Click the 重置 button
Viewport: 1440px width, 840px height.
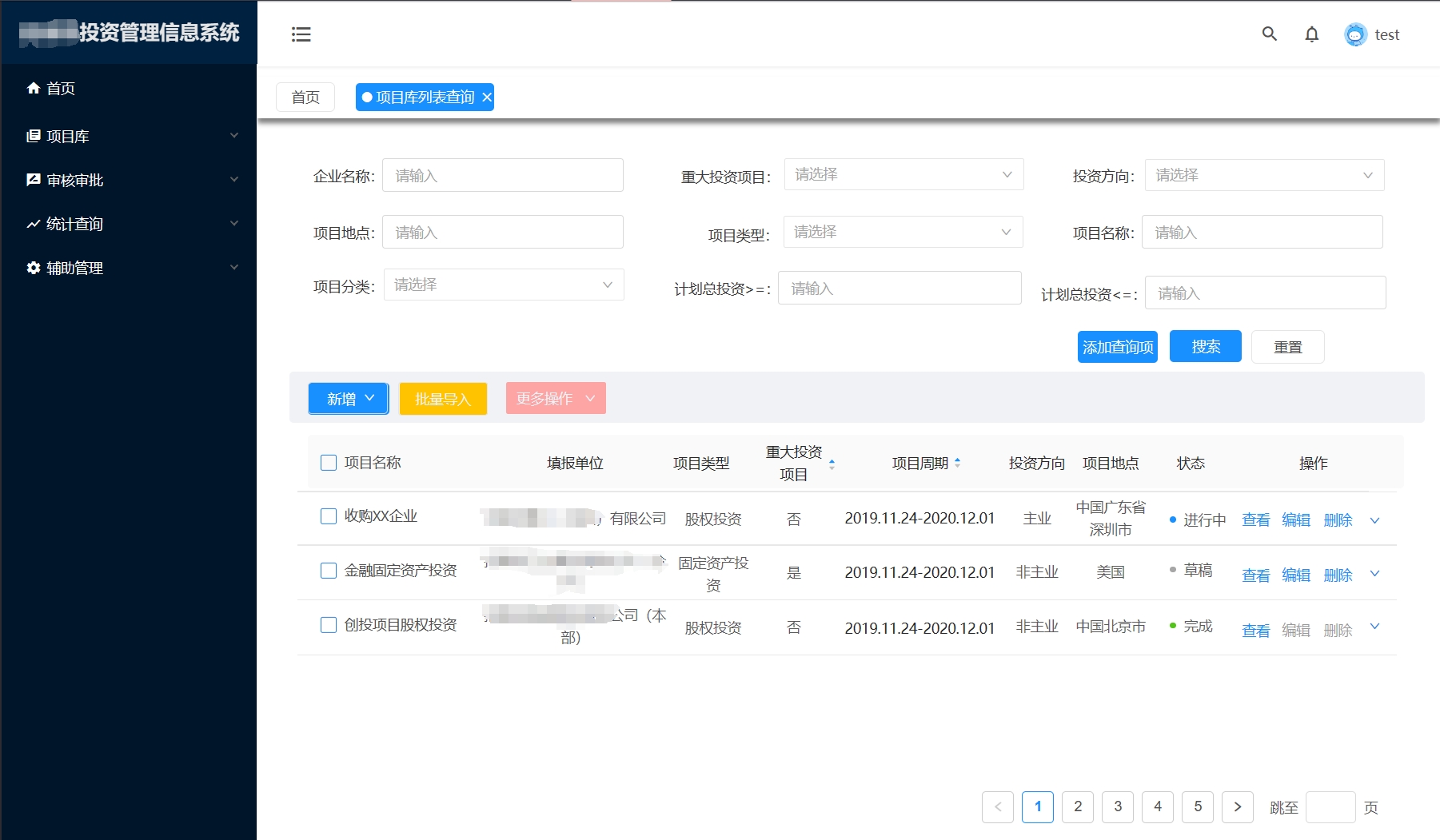click(x=1288, y=347)
